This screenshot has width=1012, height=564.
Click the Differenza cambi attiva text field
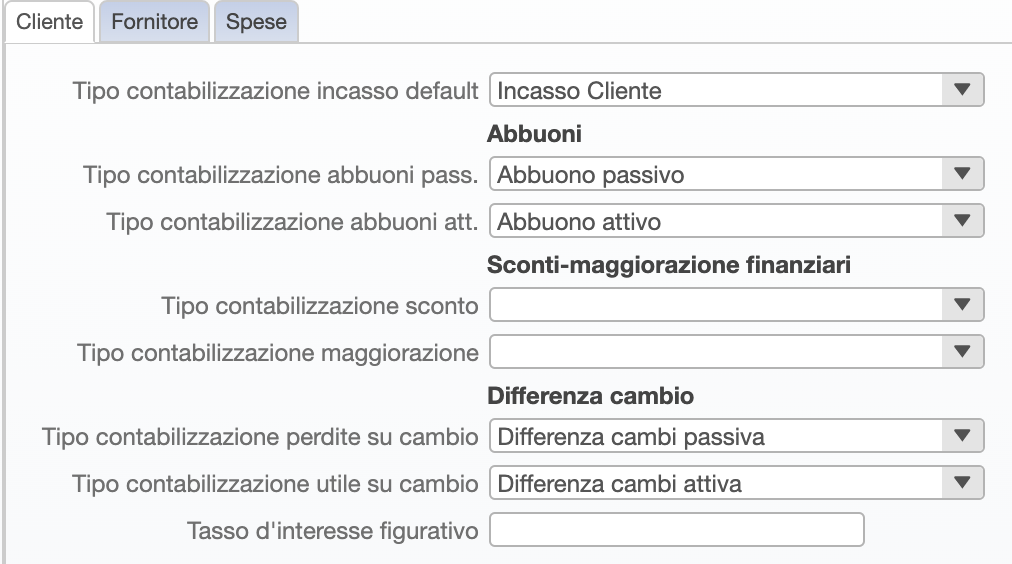[x=716, y=483]
